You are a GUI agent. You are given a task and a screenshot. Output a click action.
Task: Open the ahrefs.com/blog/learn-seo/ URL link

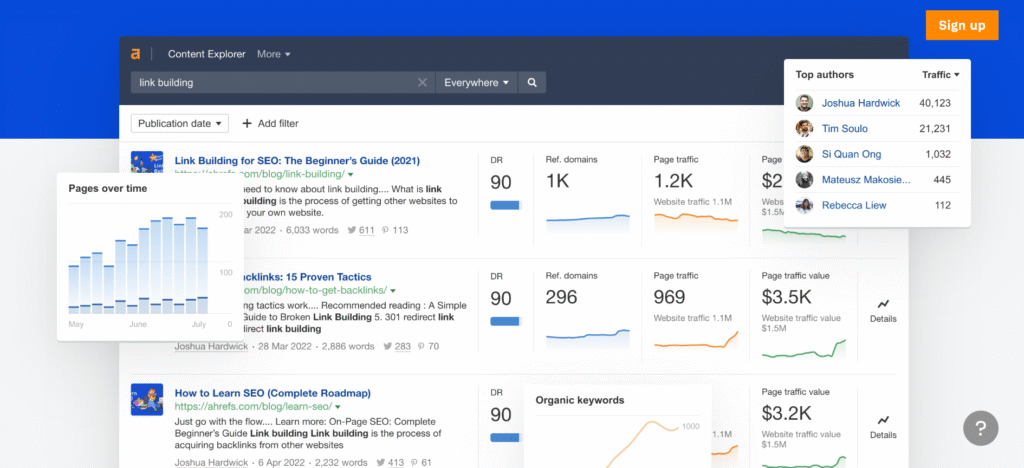point(253,407)
